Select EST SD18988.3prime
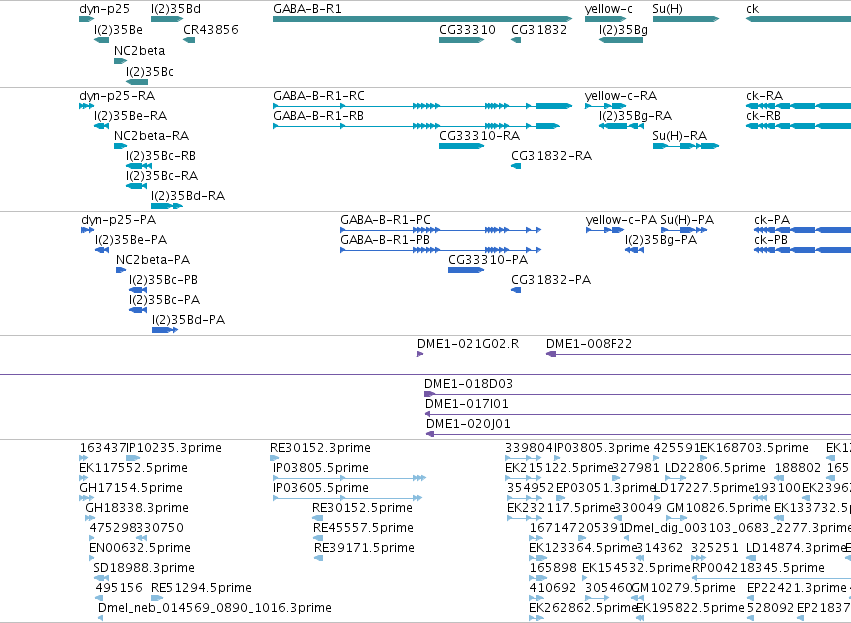The height and width of the screenshot is (623, 851). [101, 578]
